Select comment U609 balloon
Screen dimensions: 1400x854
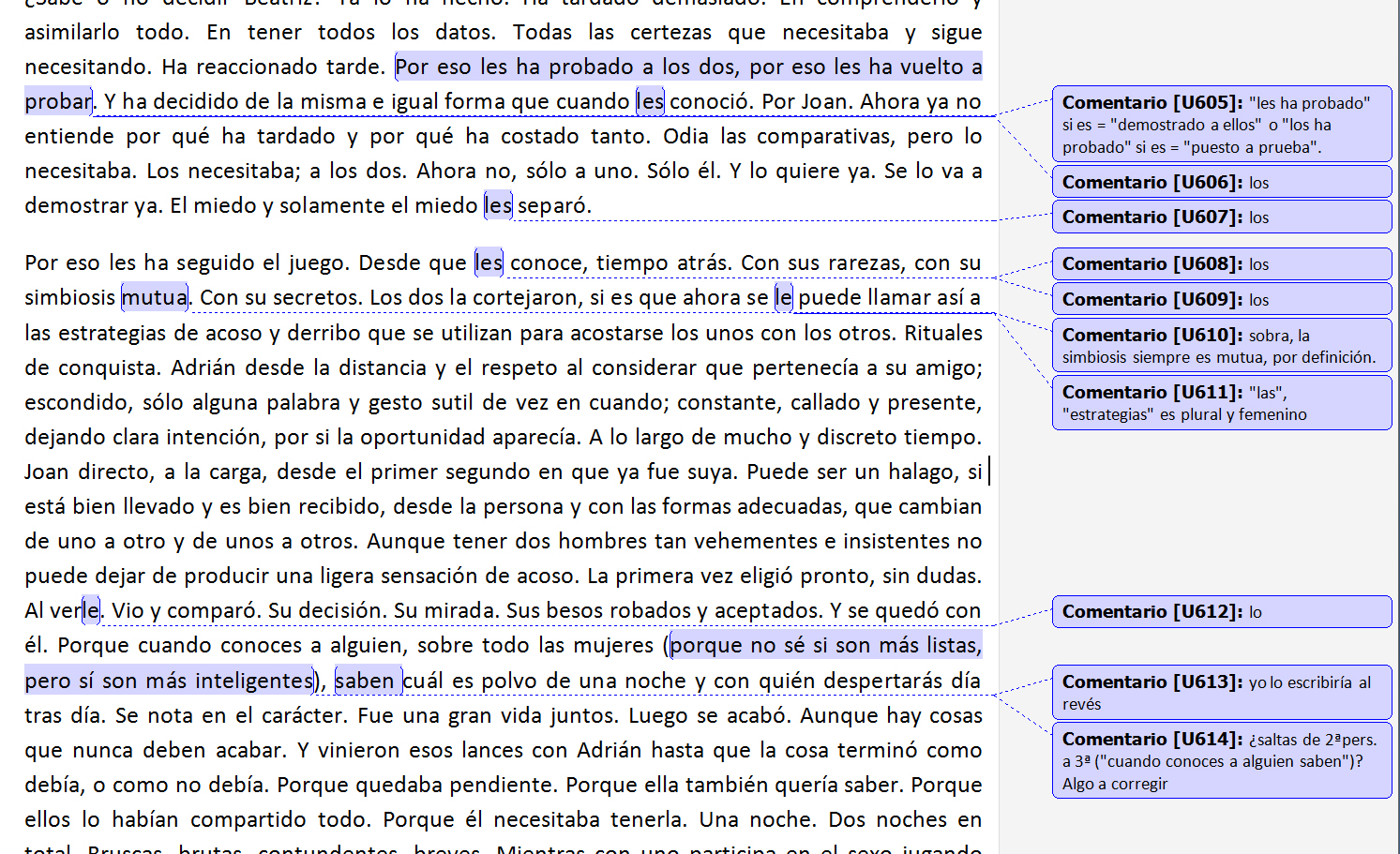click(x=1222, y=299)
